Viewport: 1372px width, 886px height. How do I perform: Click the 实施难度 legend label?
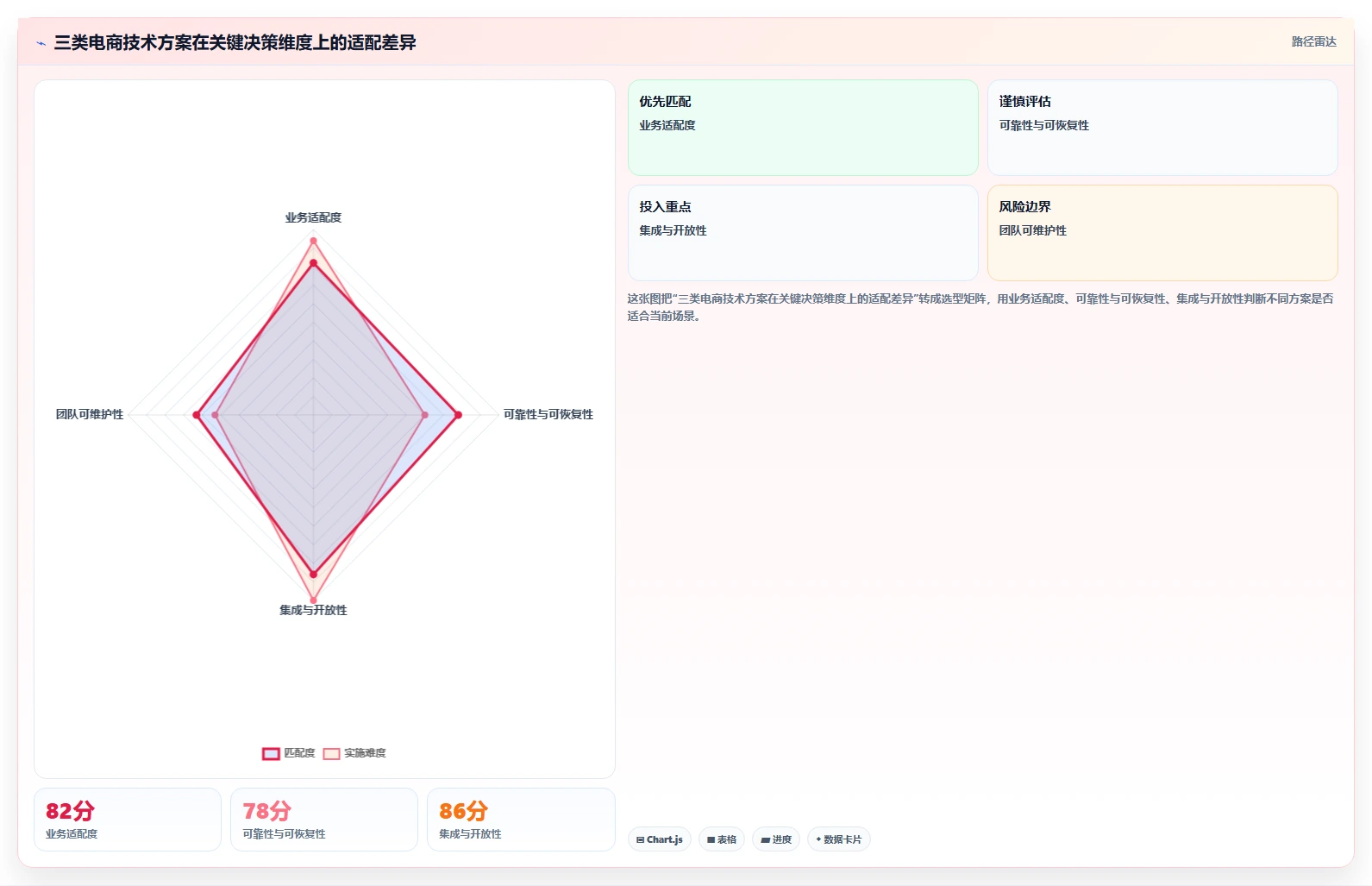365,753
